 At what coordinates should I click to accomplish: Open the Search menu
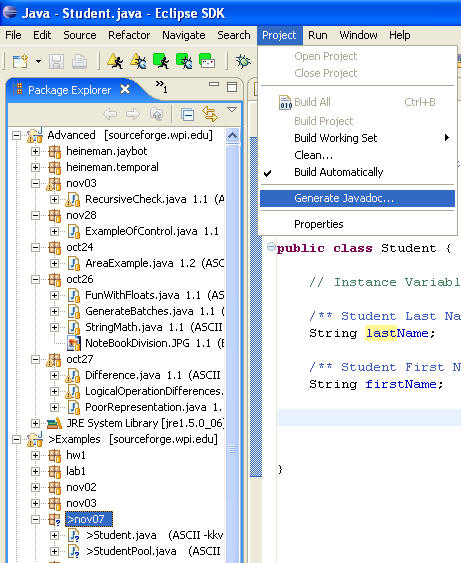point(234,35)
